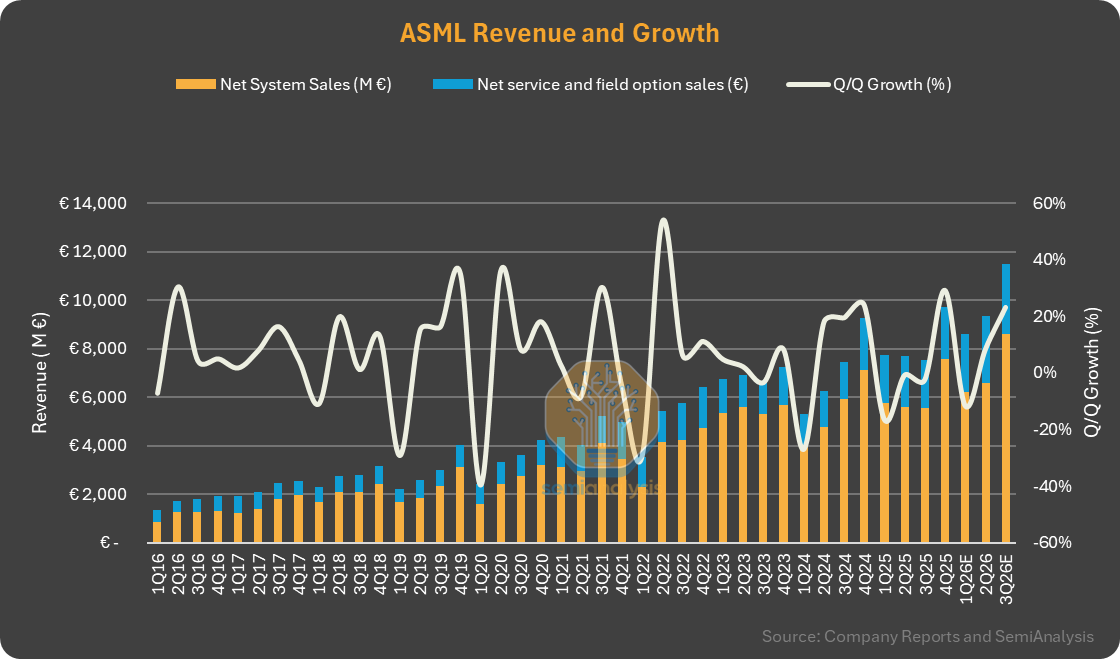Click the '40%' right axis label
Image resolution: width=1120 pixels, height=659 pixels.
[1049, 260]
